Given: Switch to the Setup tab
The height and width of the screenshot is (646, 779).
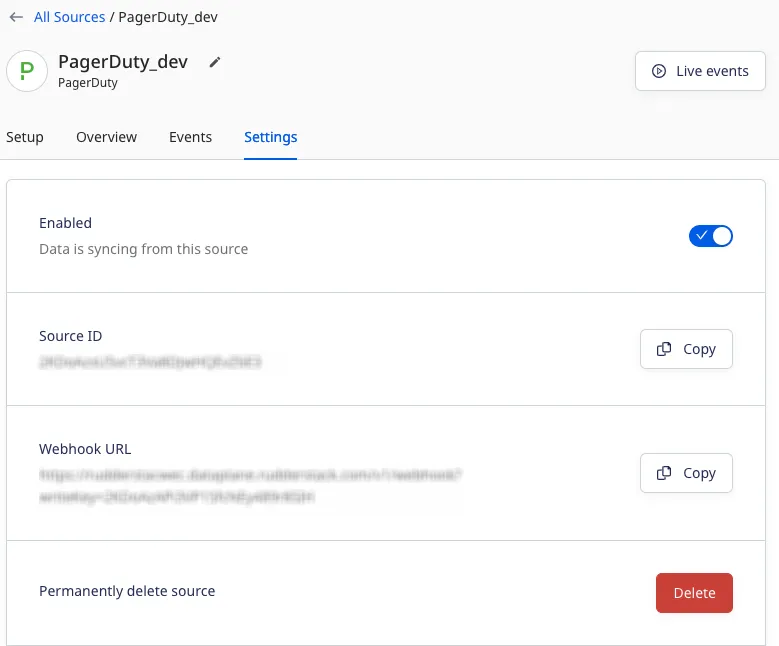Looking at the screenshot, I should click(x=25, y=137).
